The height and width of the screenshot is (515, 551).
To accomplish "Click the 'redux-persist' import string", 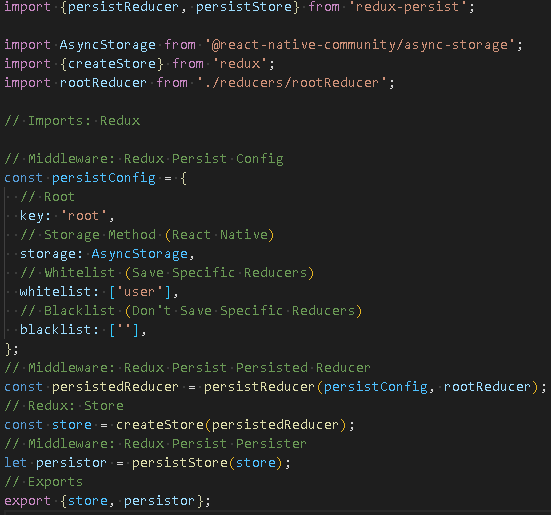I will [408, 7].
